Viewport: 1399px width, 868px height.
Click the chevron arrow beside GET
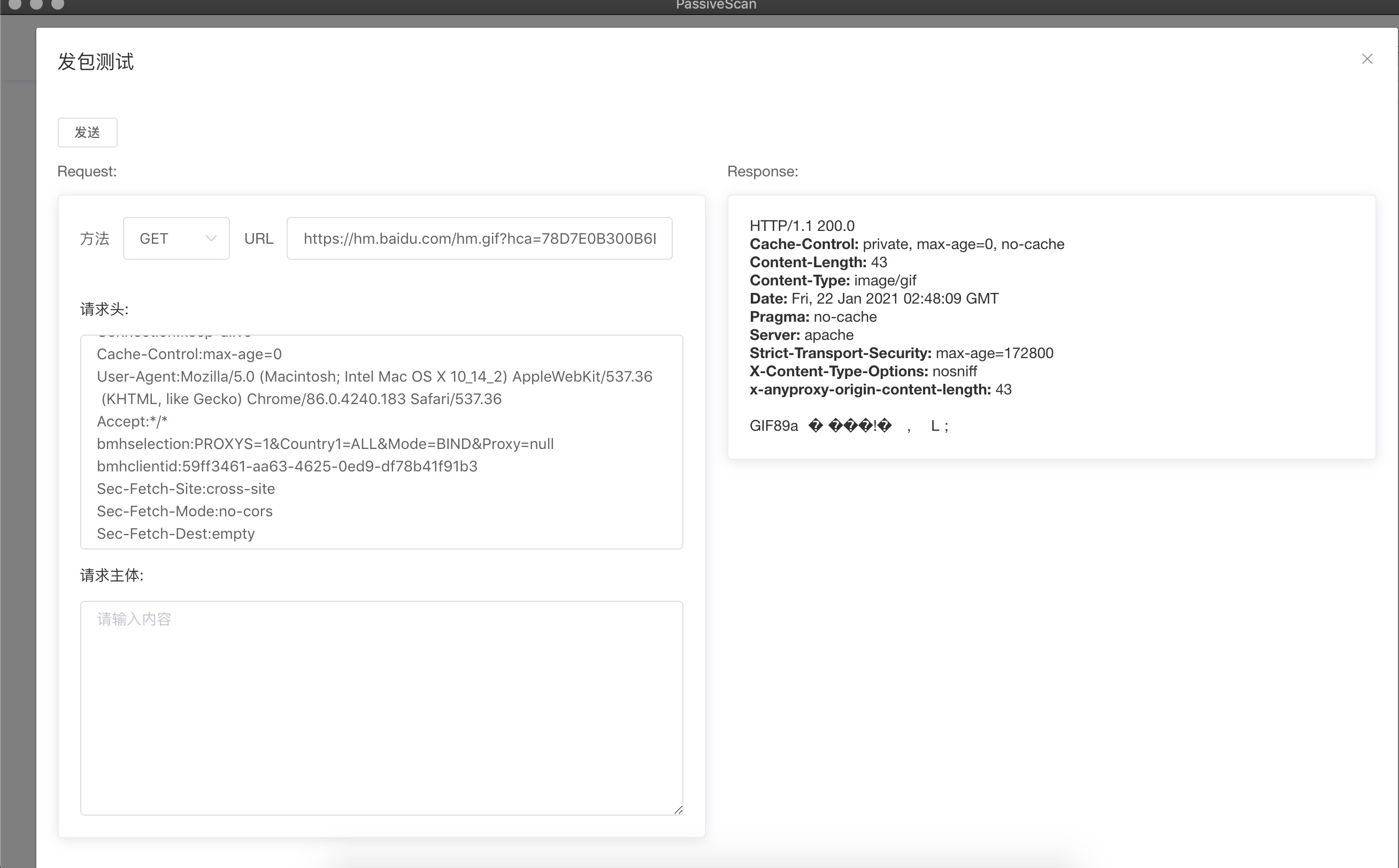click(x=211, y=238)
